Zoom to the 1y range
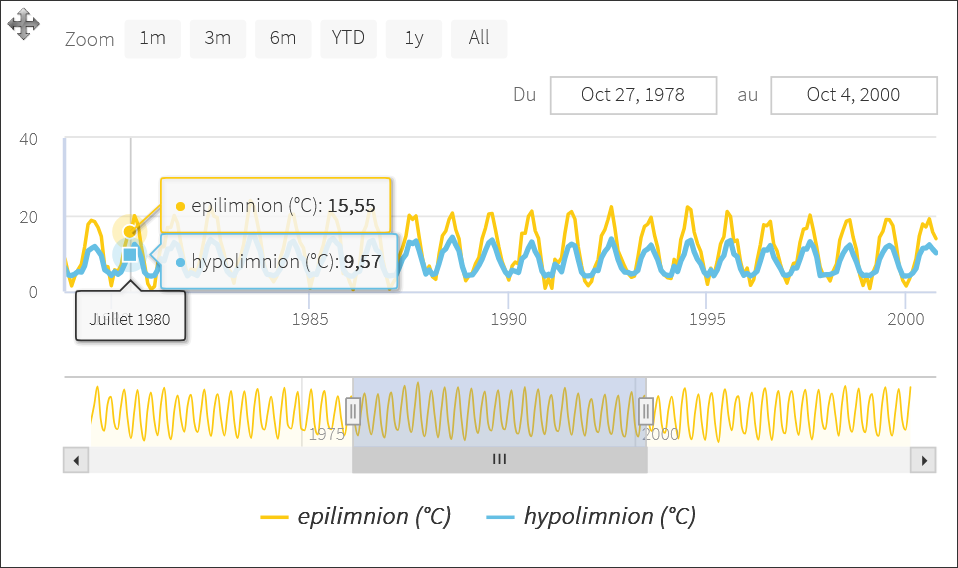958x568 pixels. click(414, 39)
